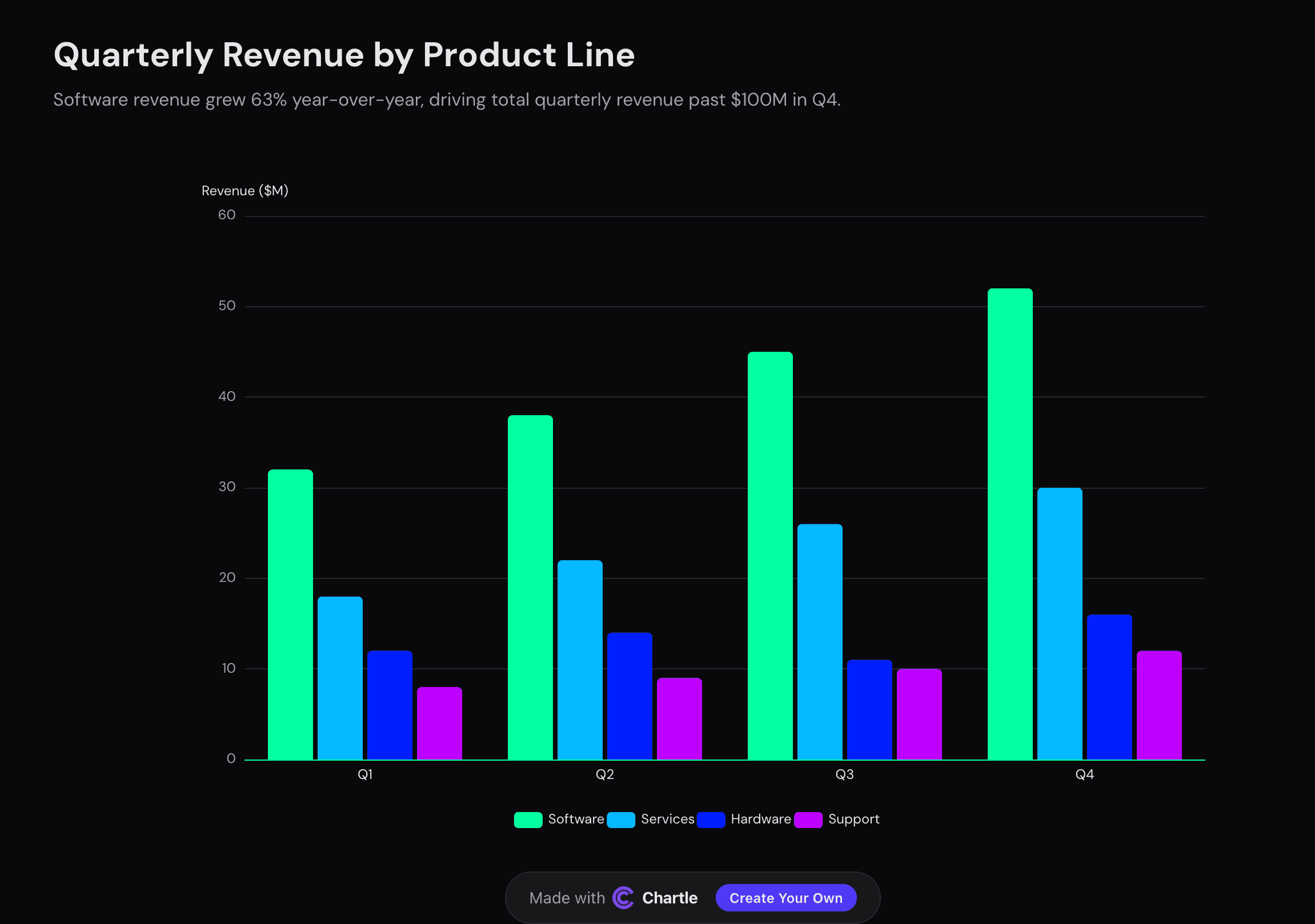Click the Create Your Own button
The width and height of the screenshot is (1315, 924).
785,898
